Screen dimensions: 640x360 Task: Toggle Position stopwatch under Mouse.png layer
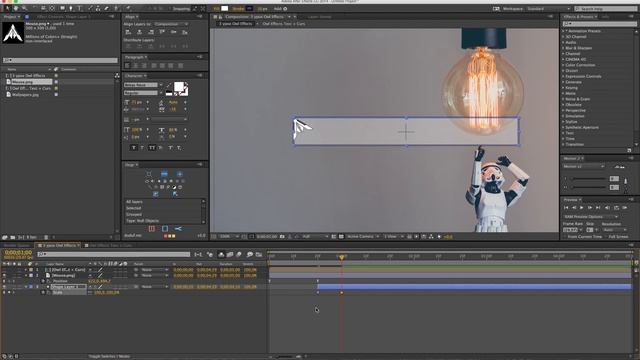43,281
